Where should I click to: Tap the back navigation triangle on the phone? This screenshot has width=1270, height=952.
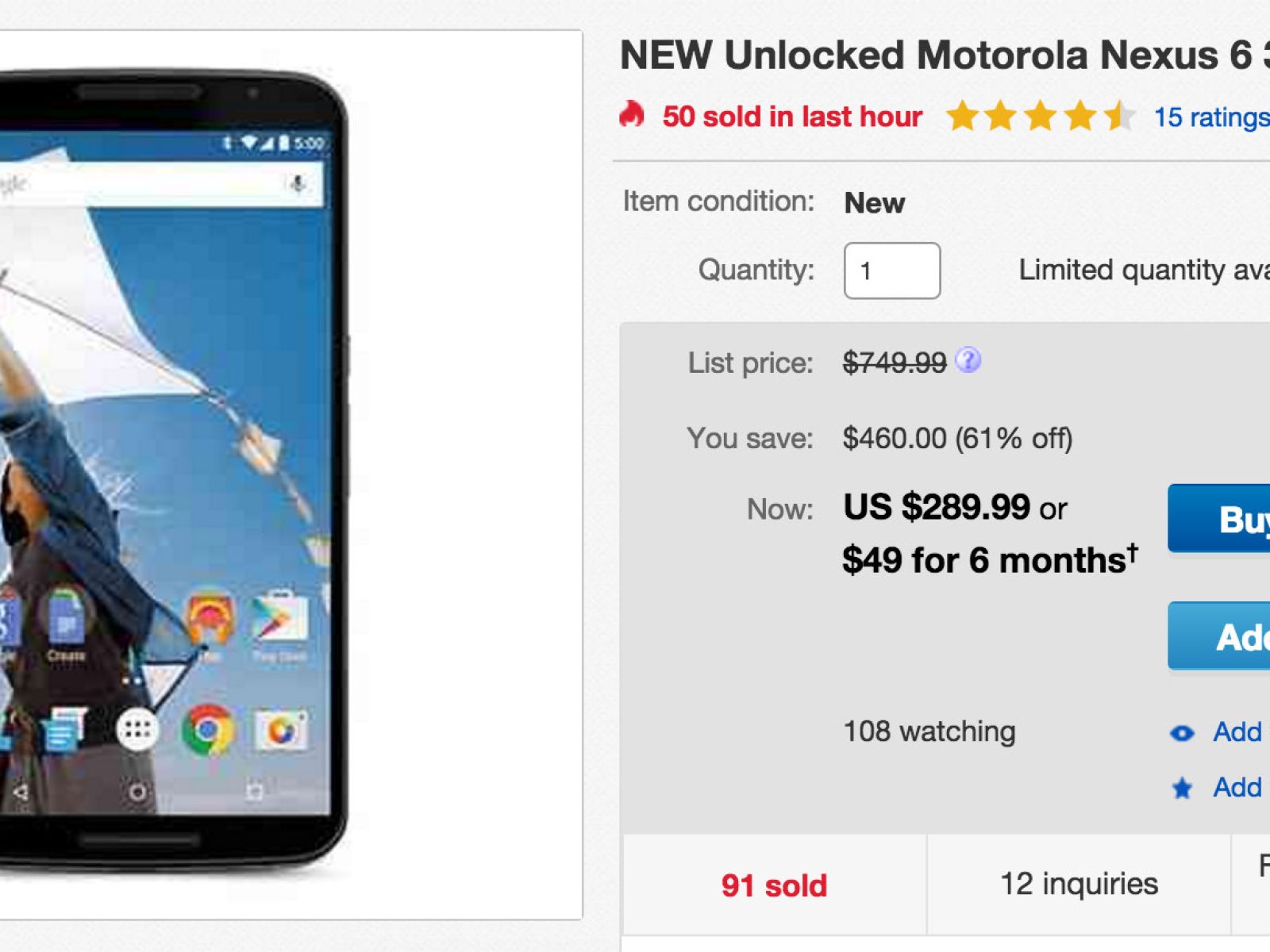(x=21, y=792)
